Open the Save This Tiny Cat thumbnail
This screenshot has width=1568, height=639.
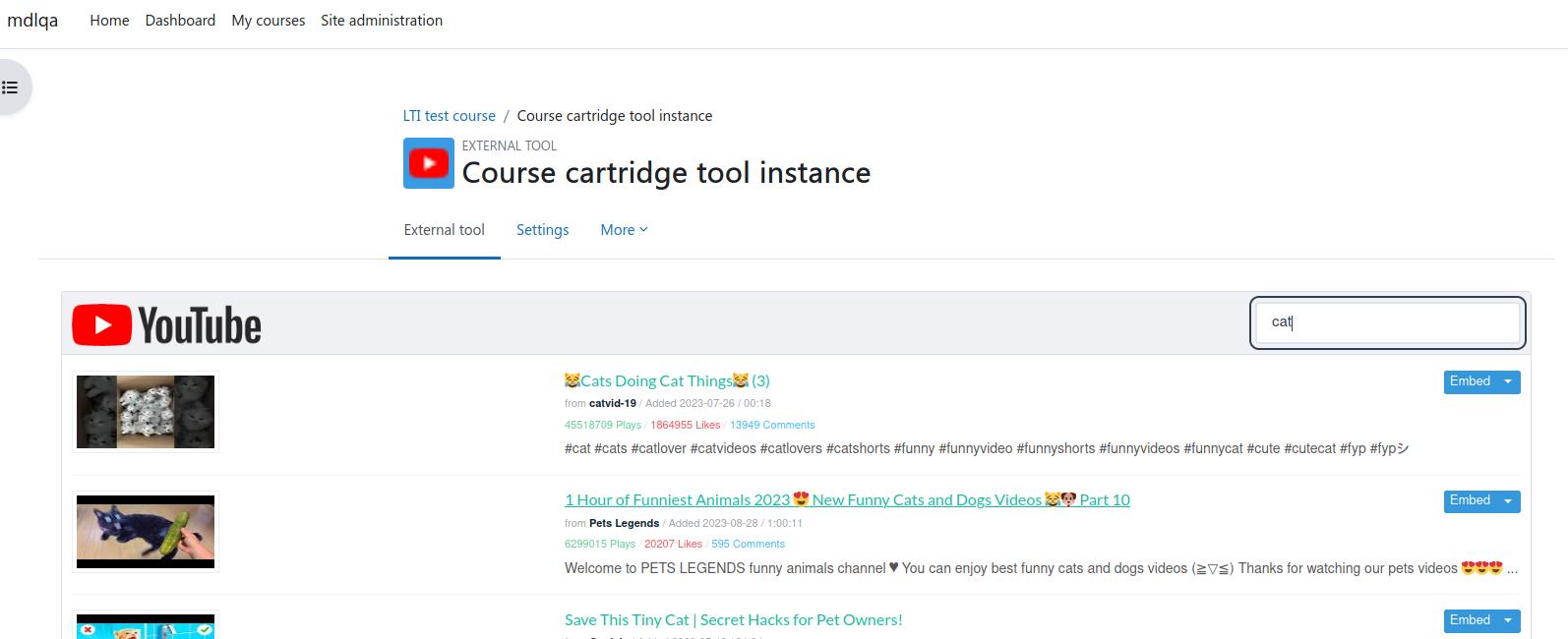(x=146, y=625)
